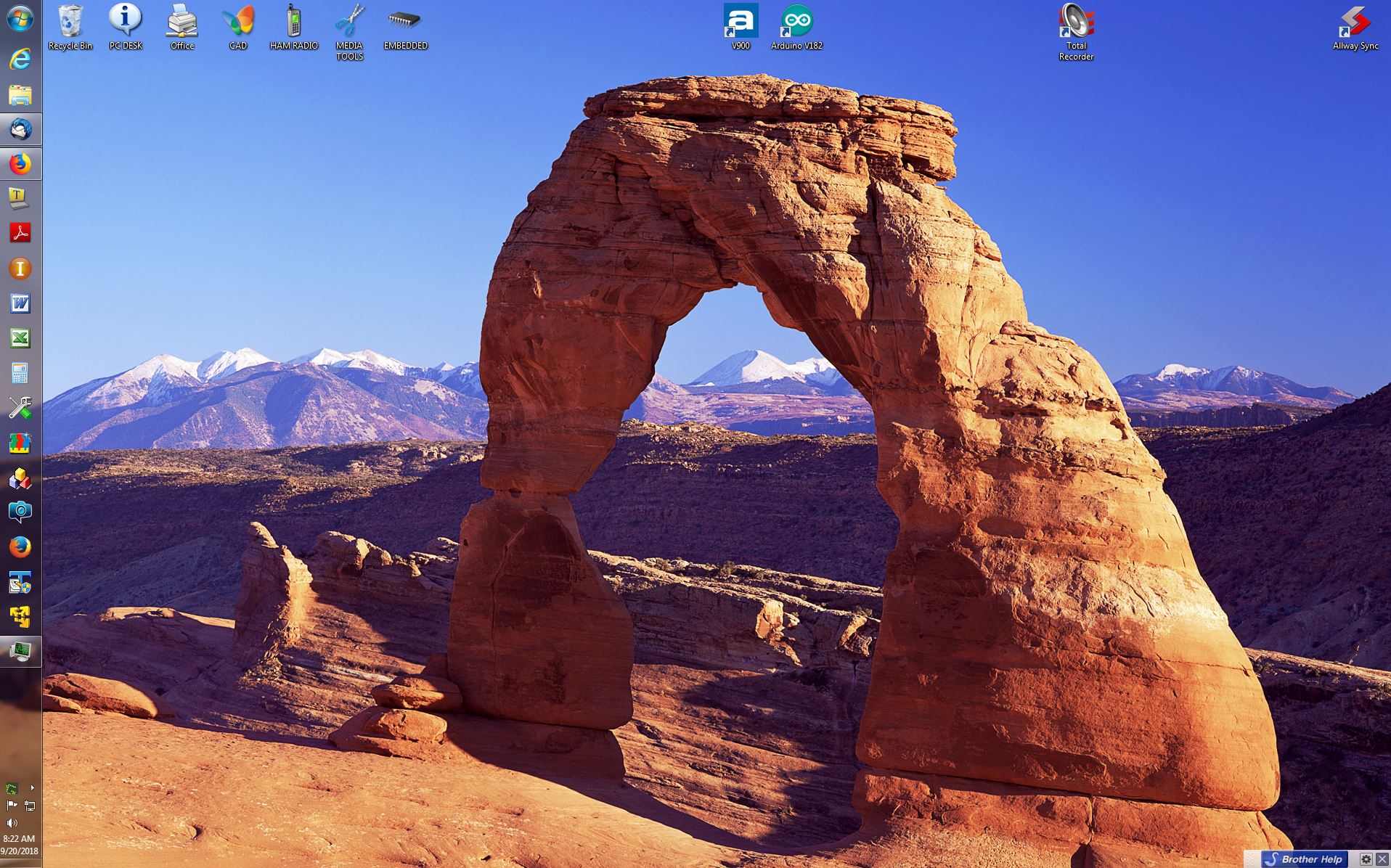Select the Allway Sync desktop shortcut
Viewport: 1391px width, 868px height.
1355,28
